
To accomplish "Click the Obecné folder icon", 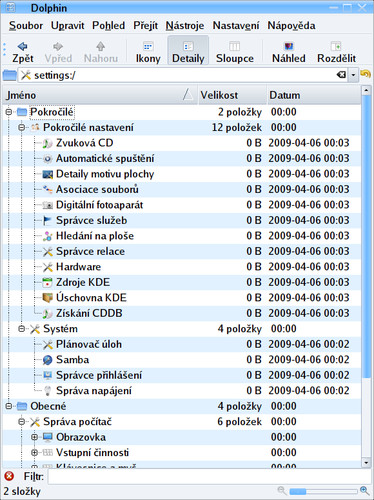I will point(22,406).
